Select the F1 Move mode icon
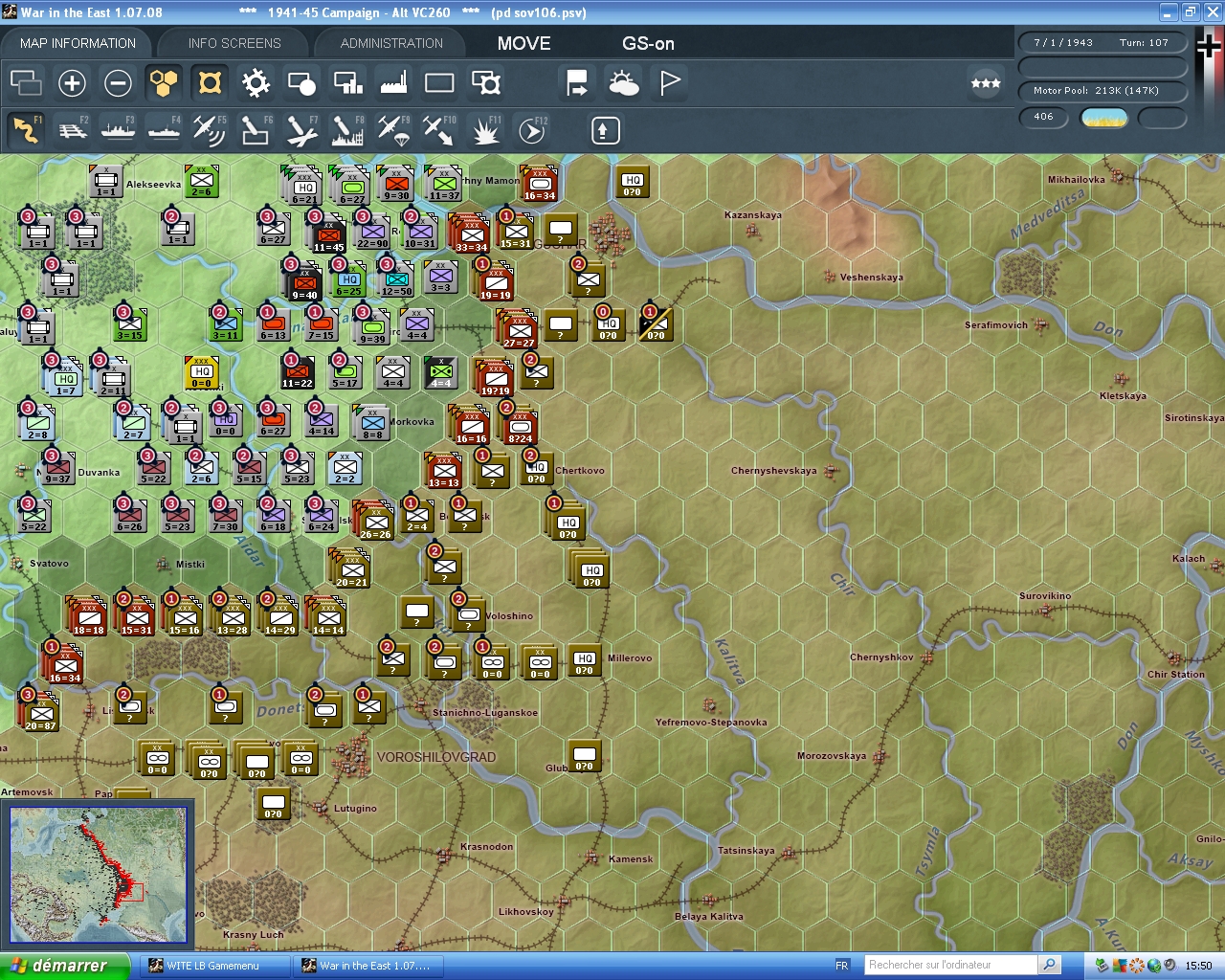This screenshot has width=1225, height=980. pyautogui.click(x=26, y=130)
